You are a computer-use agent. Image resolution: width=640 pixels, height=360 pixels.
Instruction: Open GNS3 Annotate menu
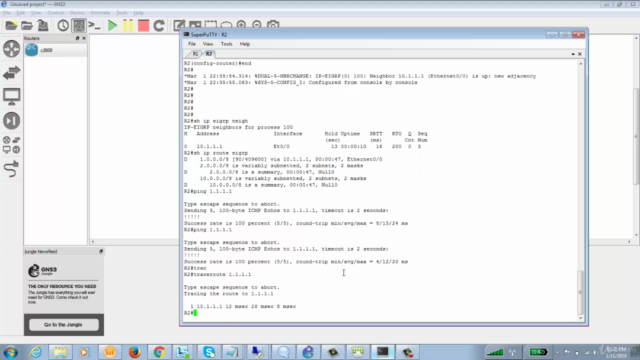[x=100, y=13]
